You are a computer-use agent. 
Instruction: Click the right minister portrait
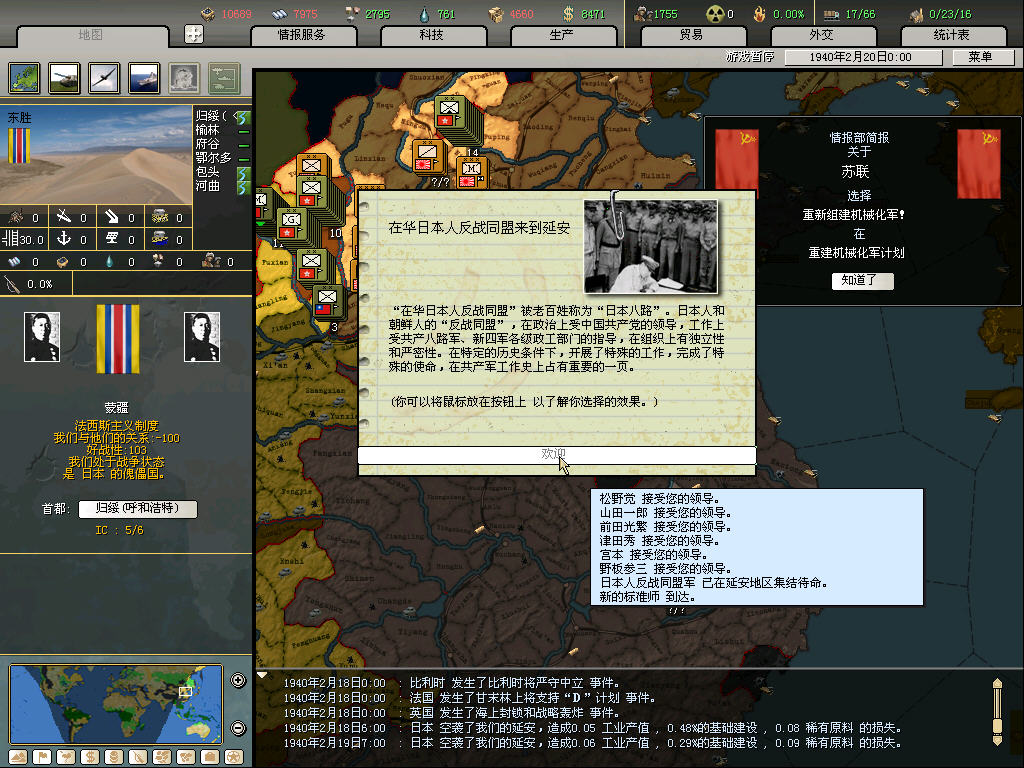pos(202,337)
